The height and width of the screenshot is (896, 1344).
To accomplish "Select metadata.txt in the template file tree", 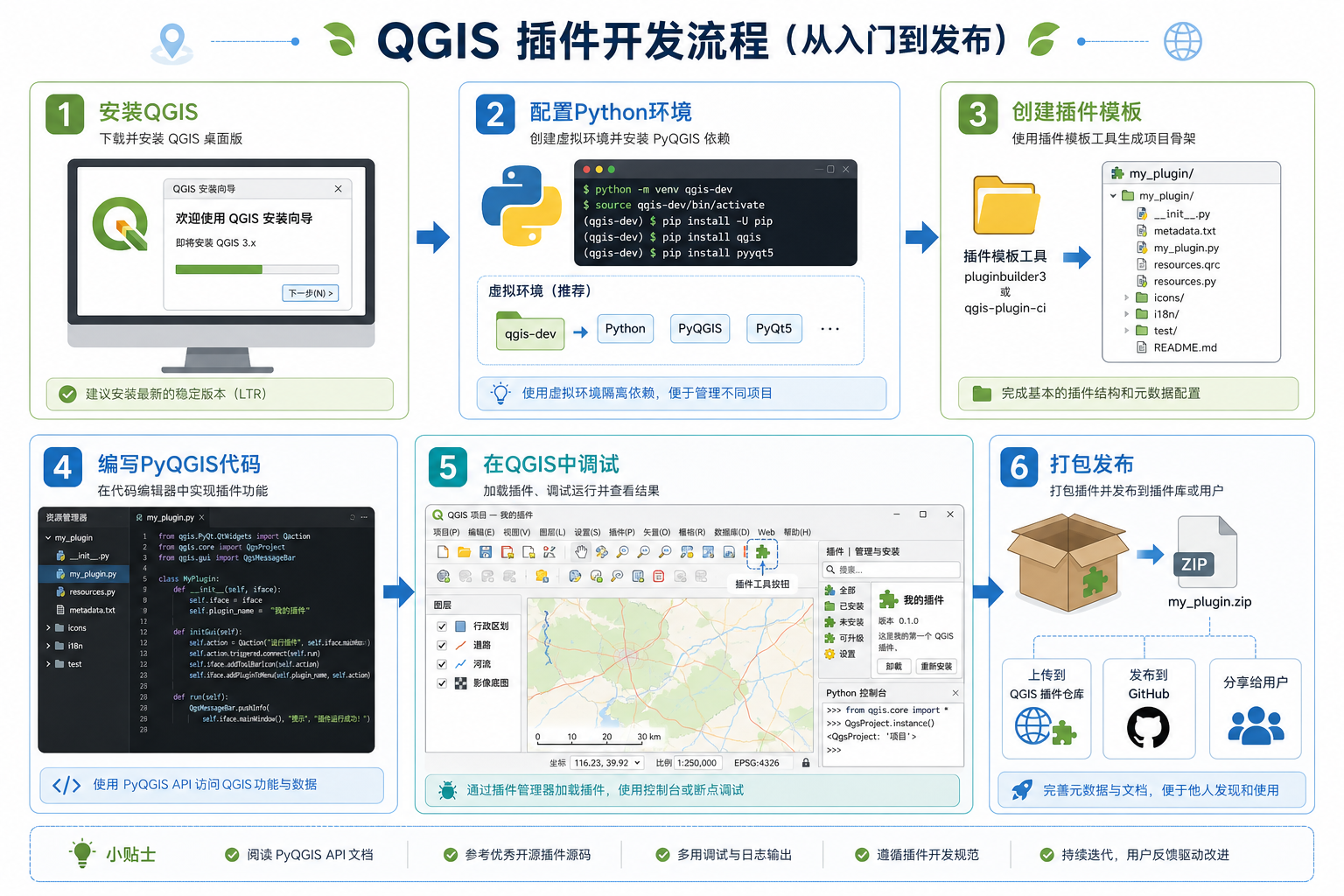I will [x=1184, y=231].
